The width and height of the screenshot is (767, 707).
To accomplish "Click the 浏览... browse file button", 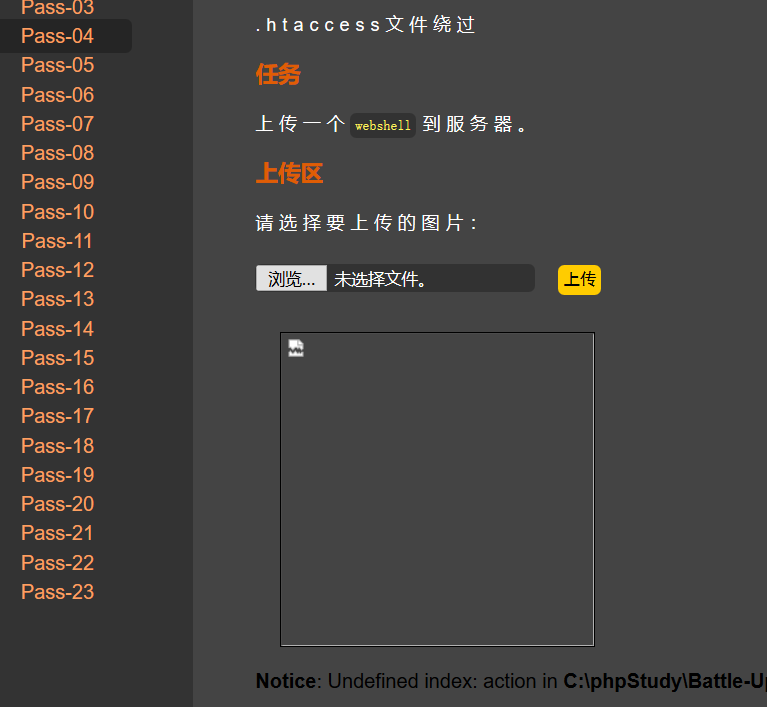I will click(x=291, y=278).
